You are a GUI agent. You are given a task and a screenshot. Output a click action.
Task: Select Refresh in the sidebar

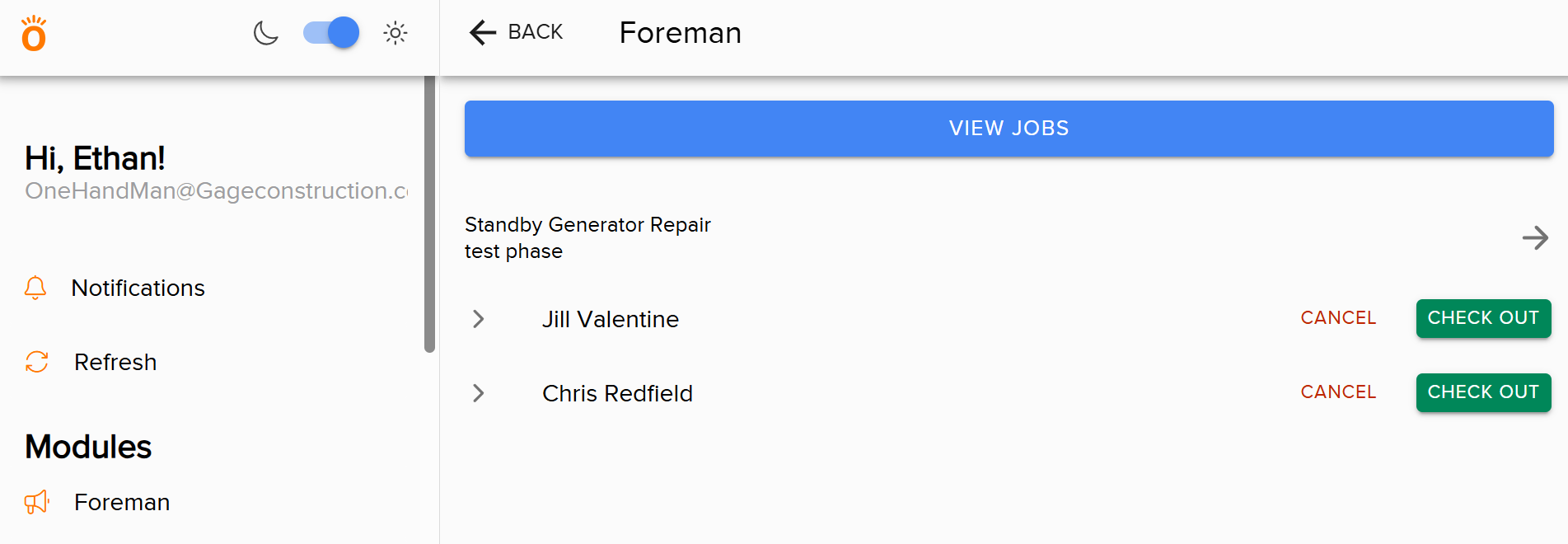(x=115, y=362)
